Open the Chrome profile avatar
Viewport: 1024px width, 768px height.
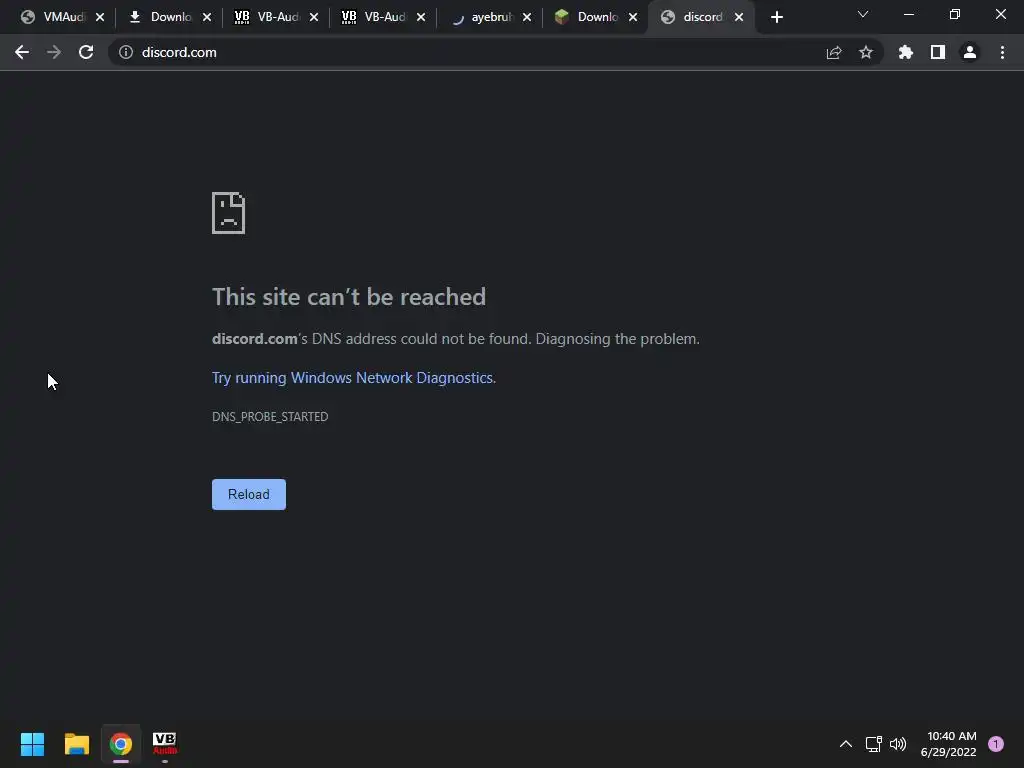coord(970,52)
